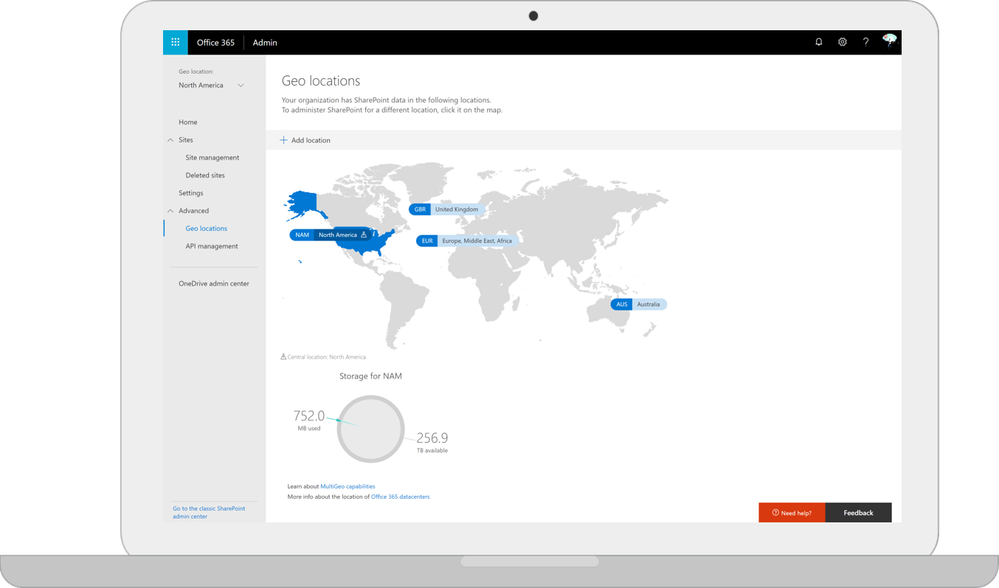Open the Office 365 datacenters link
Screen dimensions: 999x588
[400, 496]
